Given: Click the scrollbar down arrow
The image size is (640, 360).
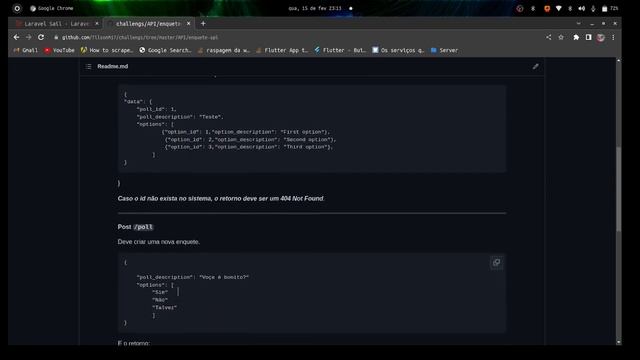Looking at the screenshot, I should click(x=618, y=342).
